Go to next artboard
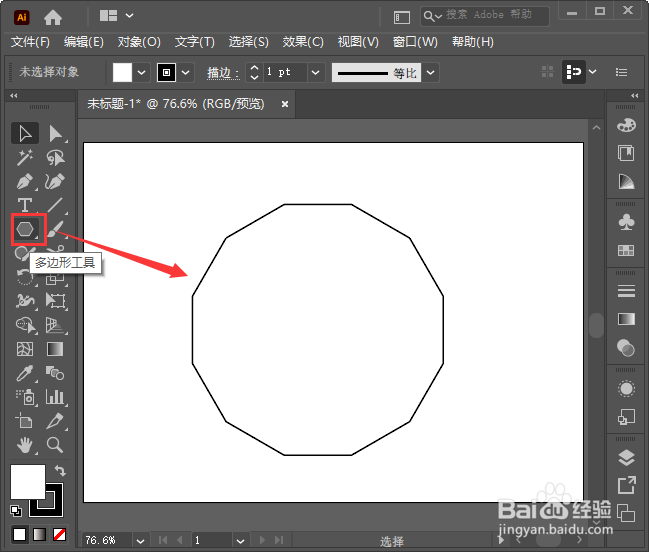 (x=262, y=540)
